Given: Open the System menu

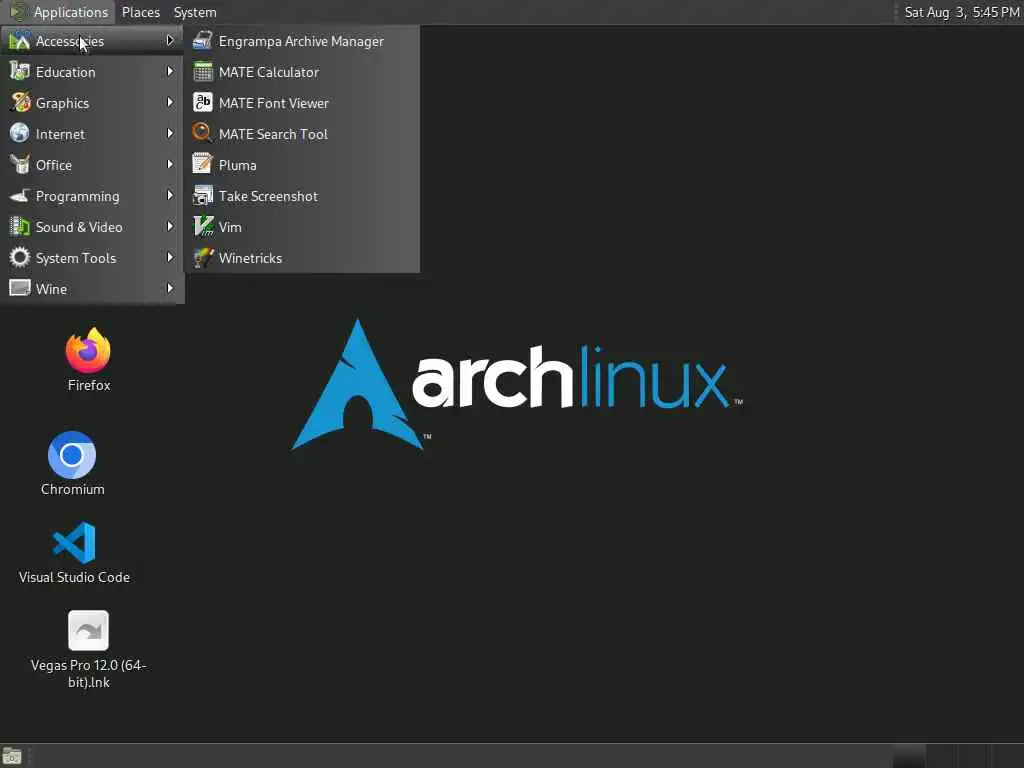Looking at the screenshot, I should 195,12.
